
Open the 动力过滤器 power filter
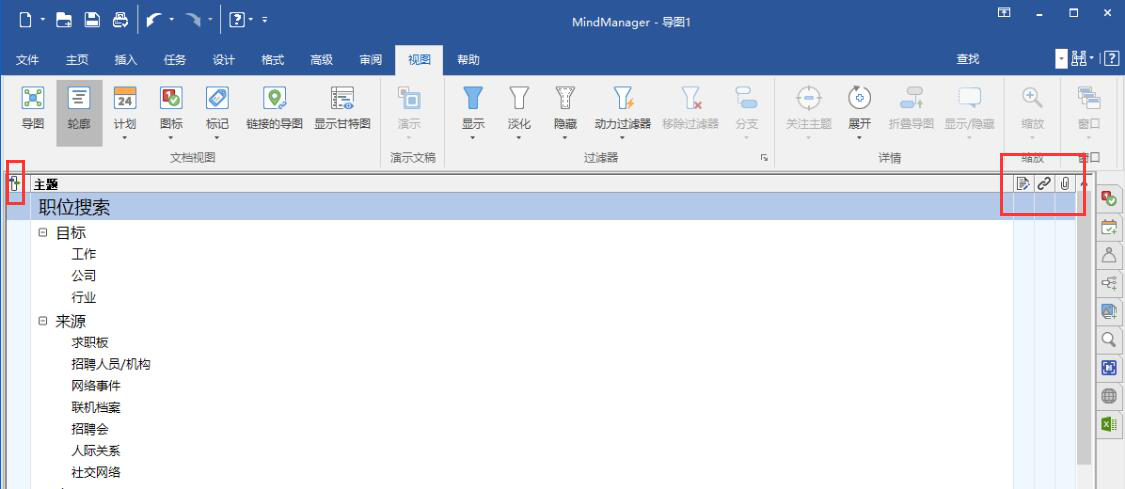pyautogui.click(x=622, y=108)
